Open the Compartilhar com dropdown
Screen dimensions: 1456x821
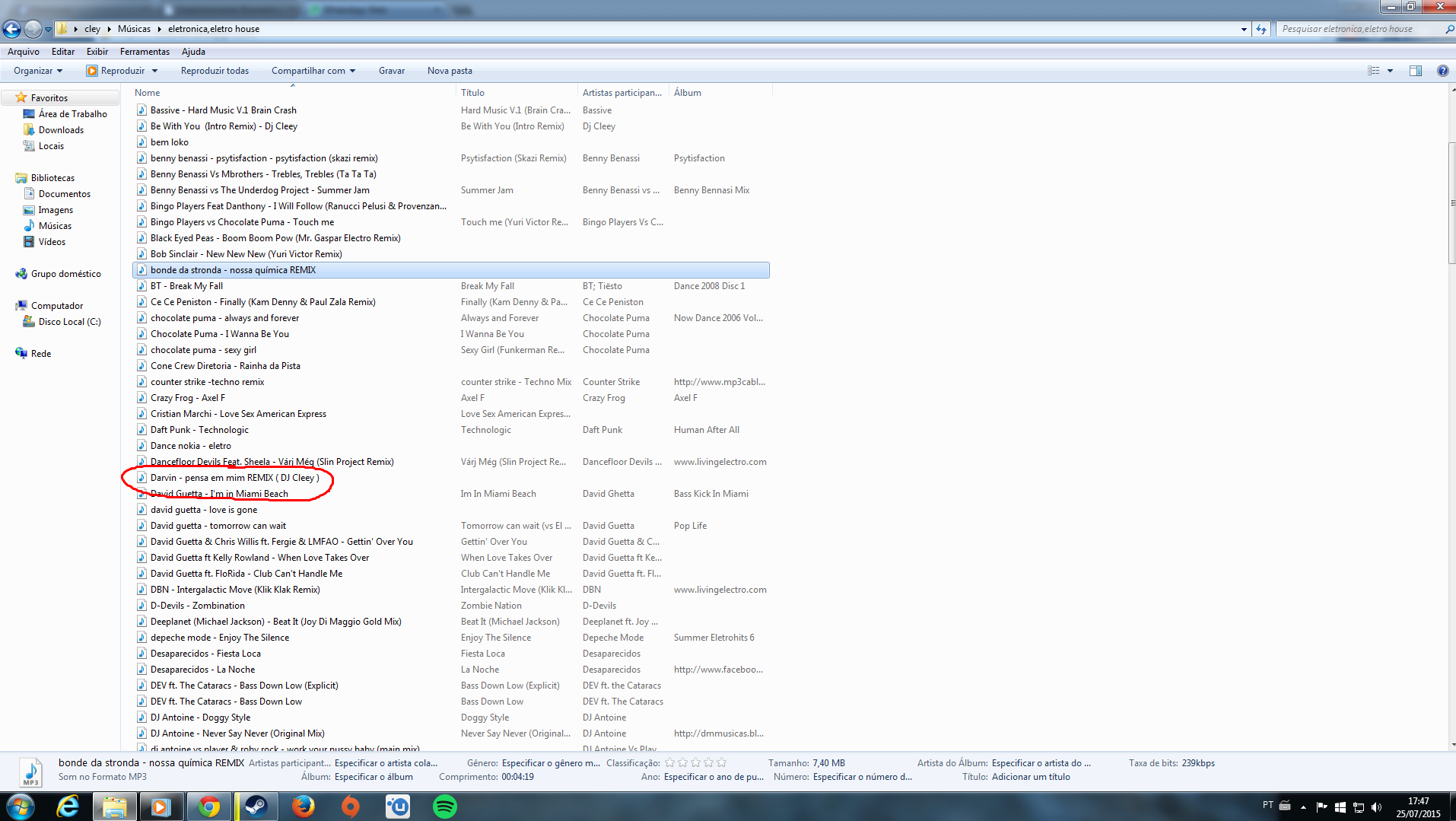pos(313,71)
